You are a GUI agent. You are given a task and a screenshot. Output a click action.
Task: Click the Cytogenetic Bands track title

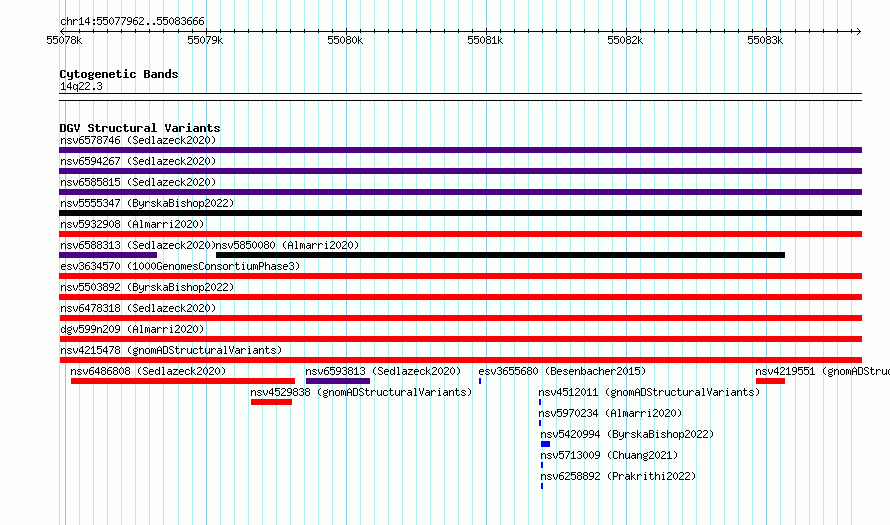point(119,74)
